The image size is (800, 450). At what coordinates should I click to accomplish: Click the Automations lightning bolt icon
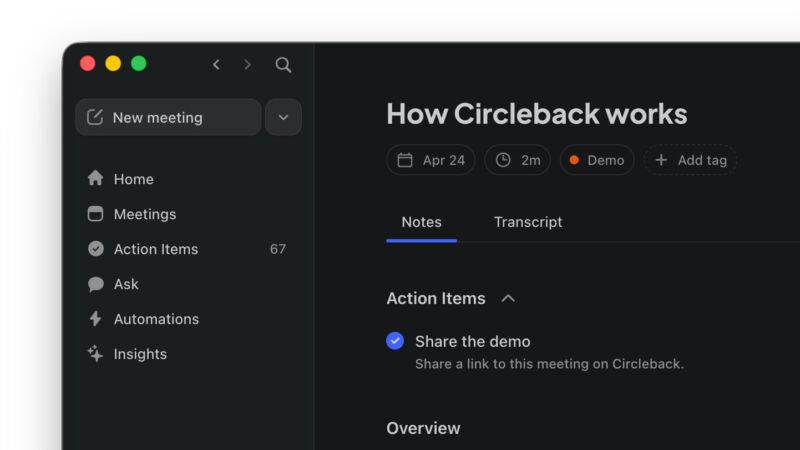(96, 319)
